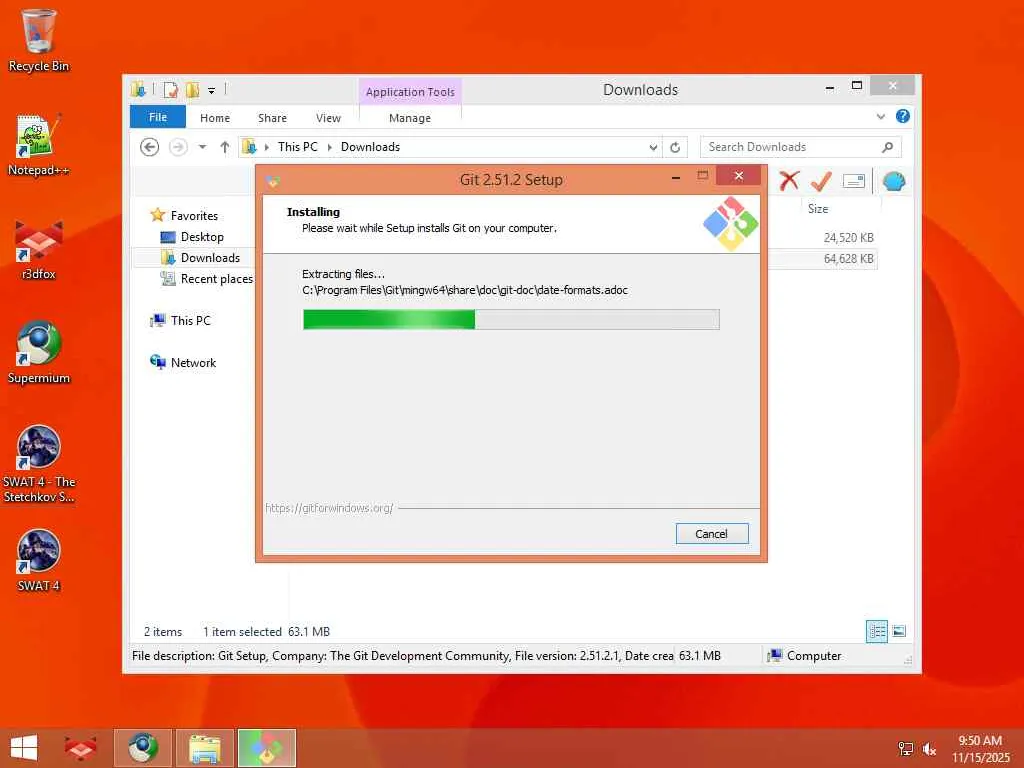Click the gitforwindows.org link
The image size is (1024, 768).
329,508
